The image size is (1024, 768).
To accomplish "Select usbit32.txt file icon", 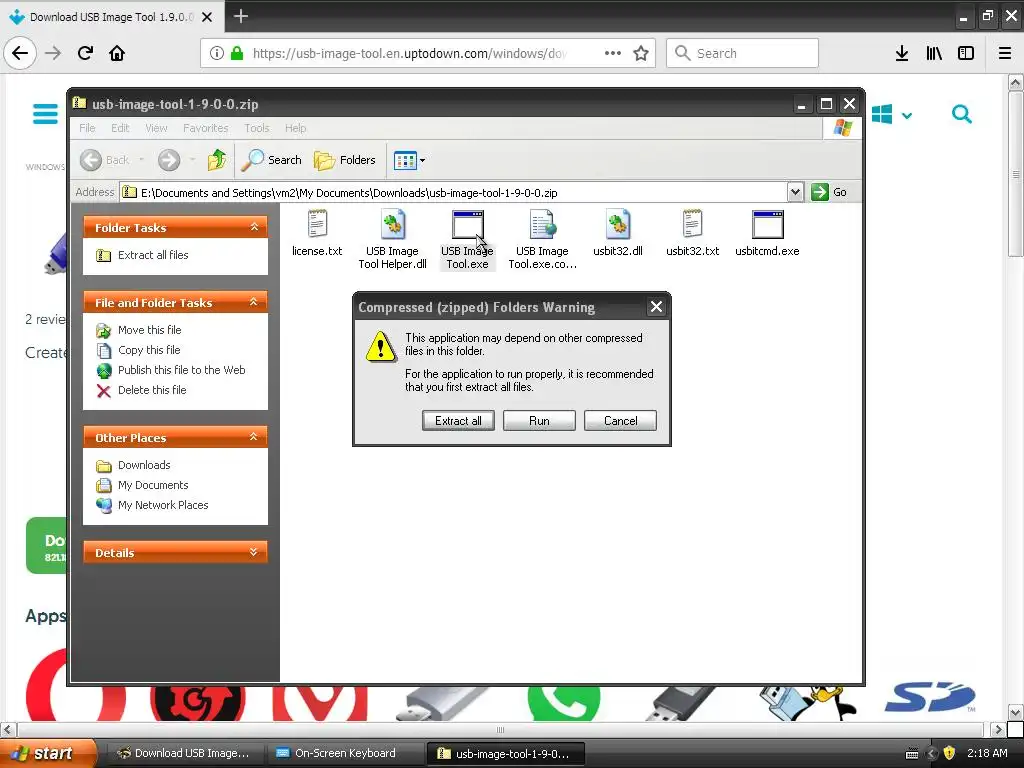I will click(692, 224).
